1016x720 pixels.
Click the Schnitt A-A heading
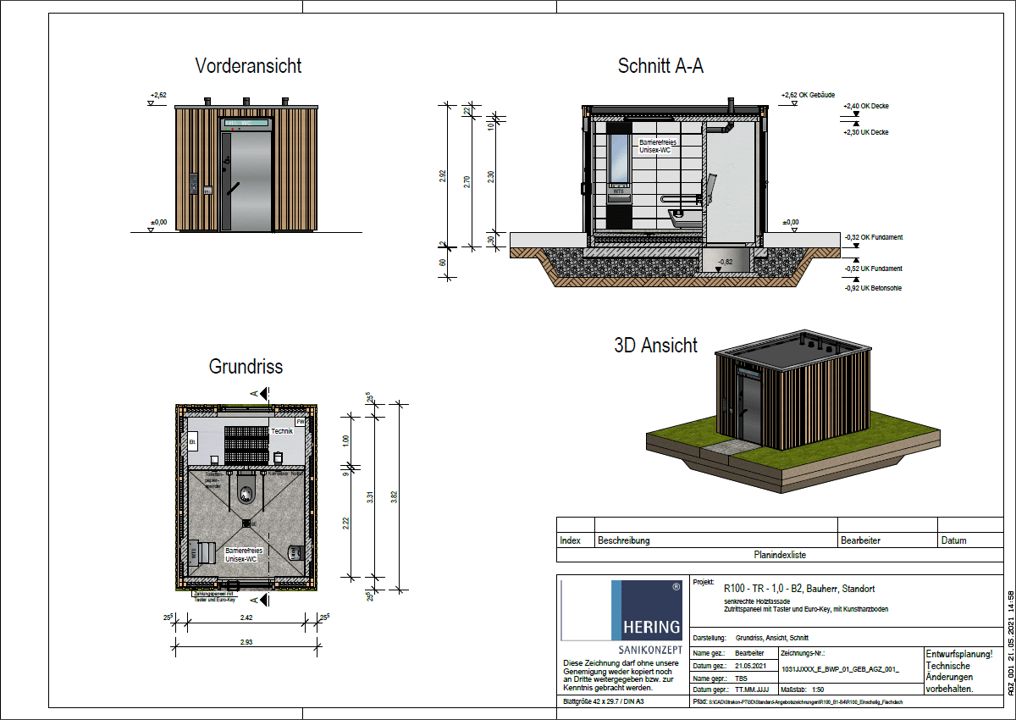coord(660,66)
